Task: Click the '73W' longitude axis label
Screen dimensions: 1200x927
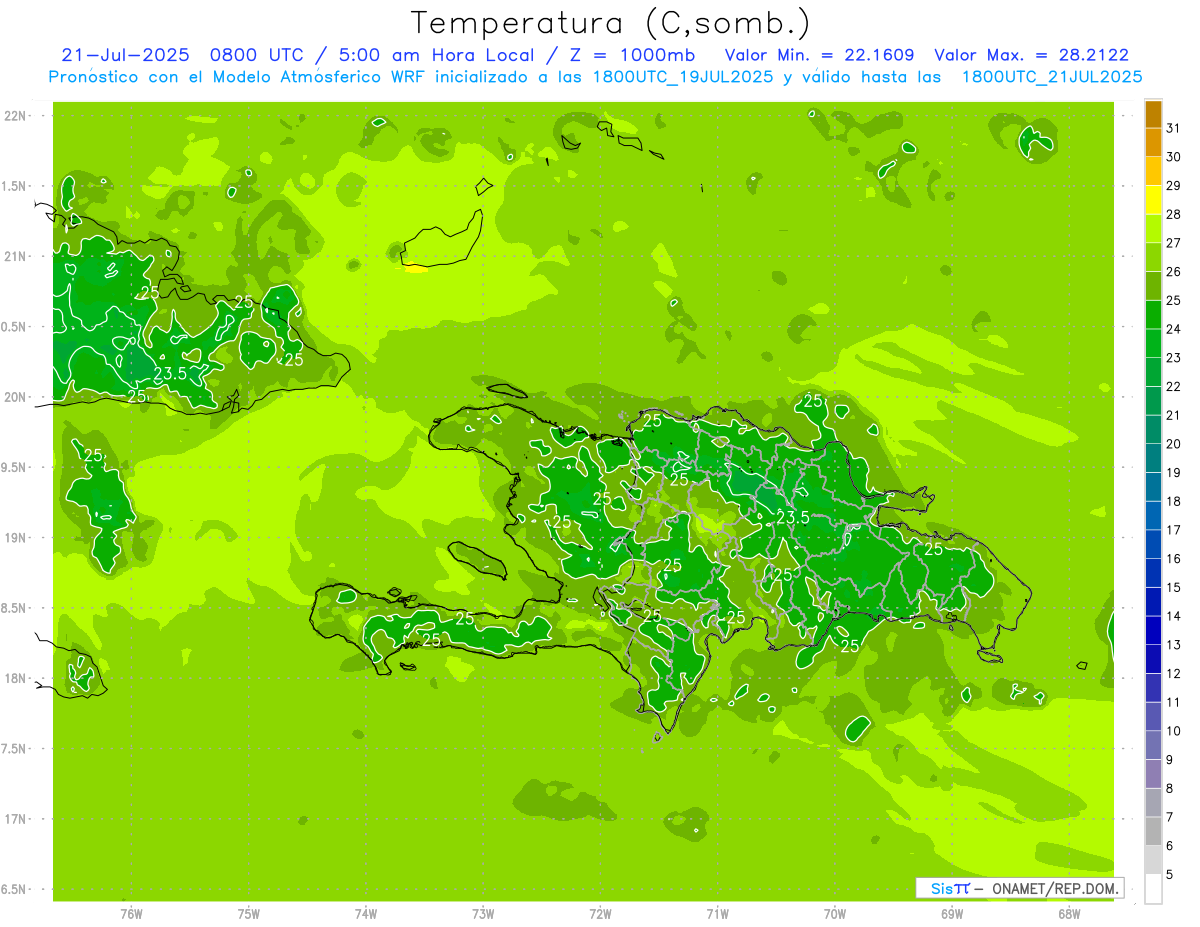Action: tap(483, 913)
